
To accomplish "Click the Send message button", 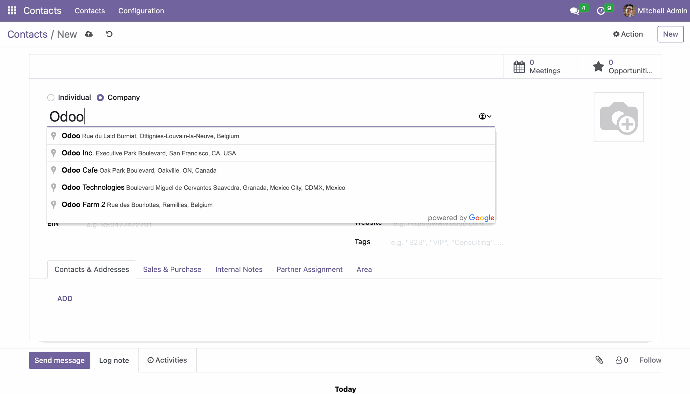I will click(x=59, y=360).
